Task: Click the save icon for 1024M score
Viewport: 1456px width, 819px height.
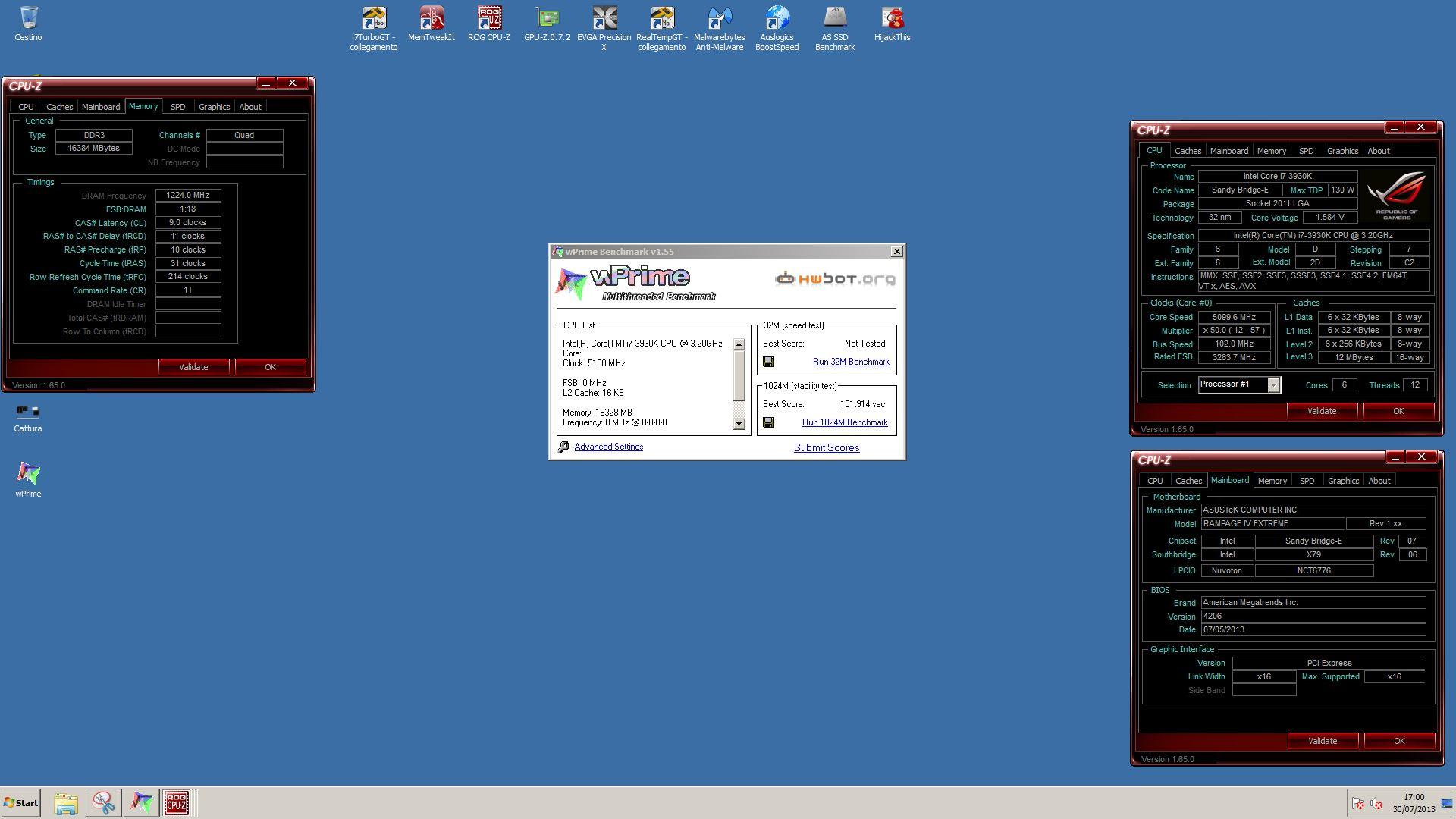Action: pos(768,422)
